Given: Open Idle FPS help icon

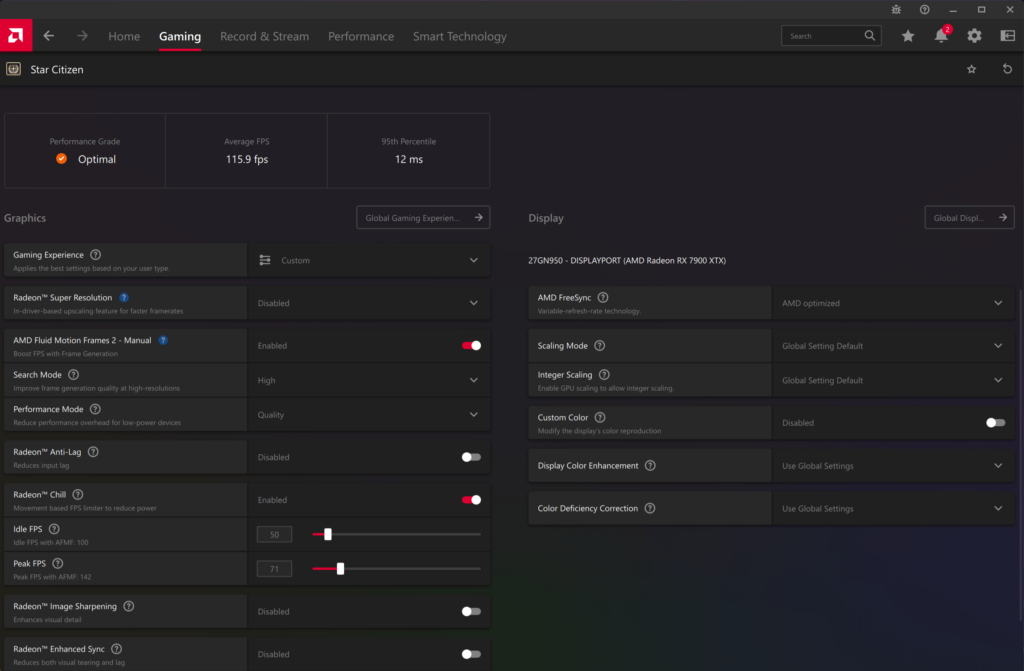Looking at the screenshot, I should pos(54,529).
